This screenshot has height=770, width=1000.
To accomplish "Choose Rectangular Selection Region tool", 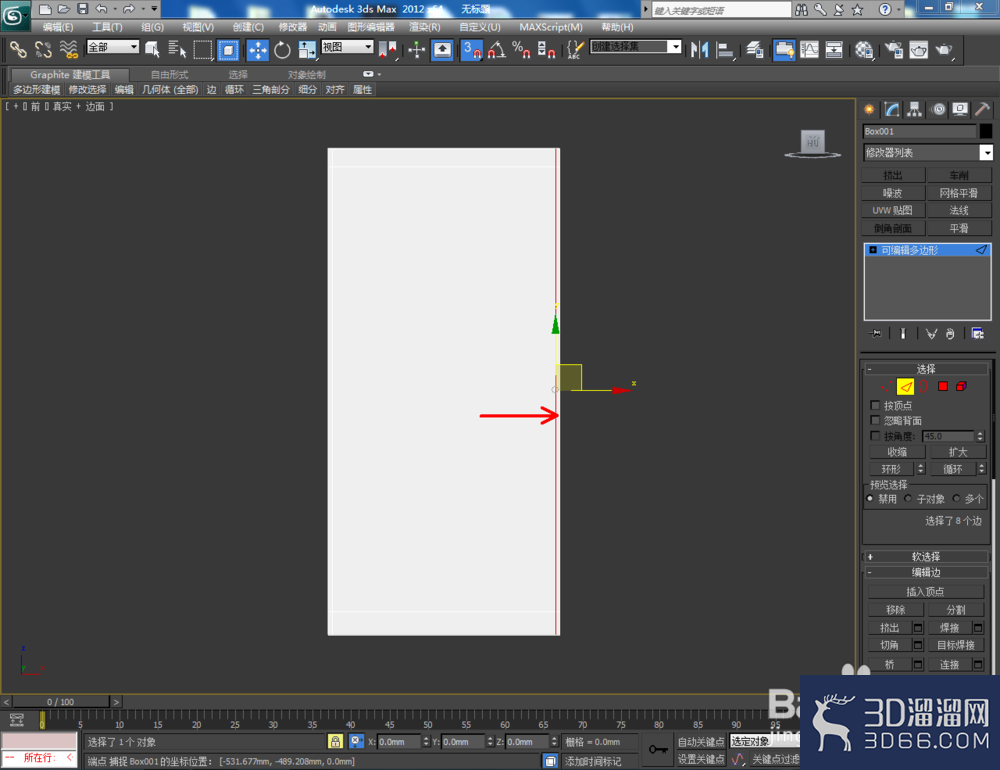I will pos(203,49).
